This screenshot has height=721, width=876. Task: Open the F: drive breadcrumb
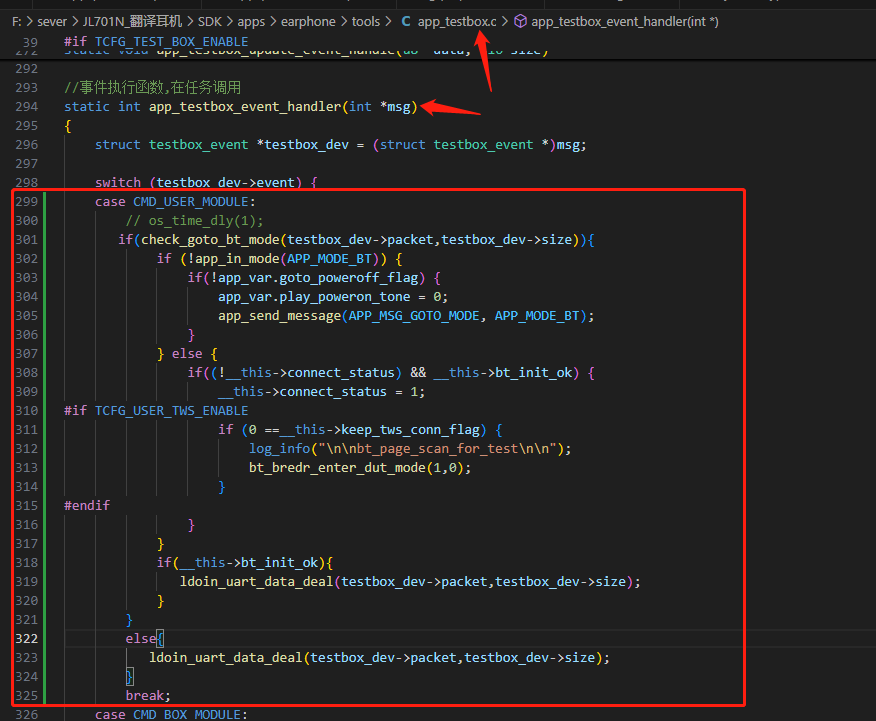click(17, 22)
